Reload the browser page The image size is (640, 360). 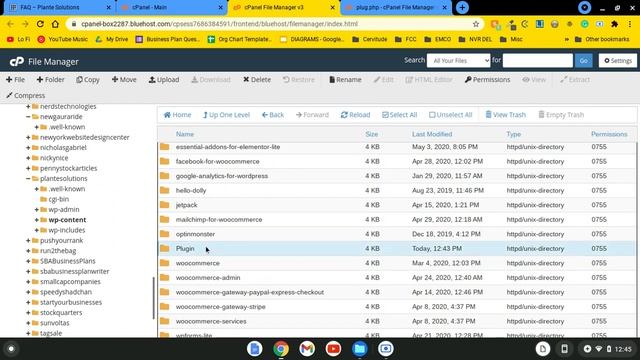pyautogui.click(x=40, y=24)
